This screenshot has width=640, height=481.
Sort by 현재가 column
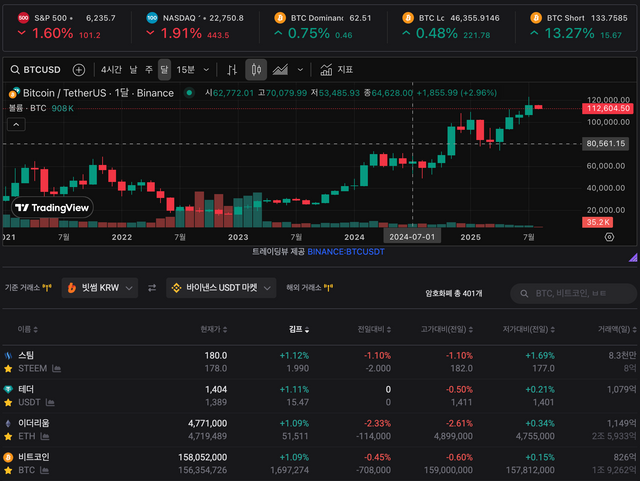pos(214,330)
